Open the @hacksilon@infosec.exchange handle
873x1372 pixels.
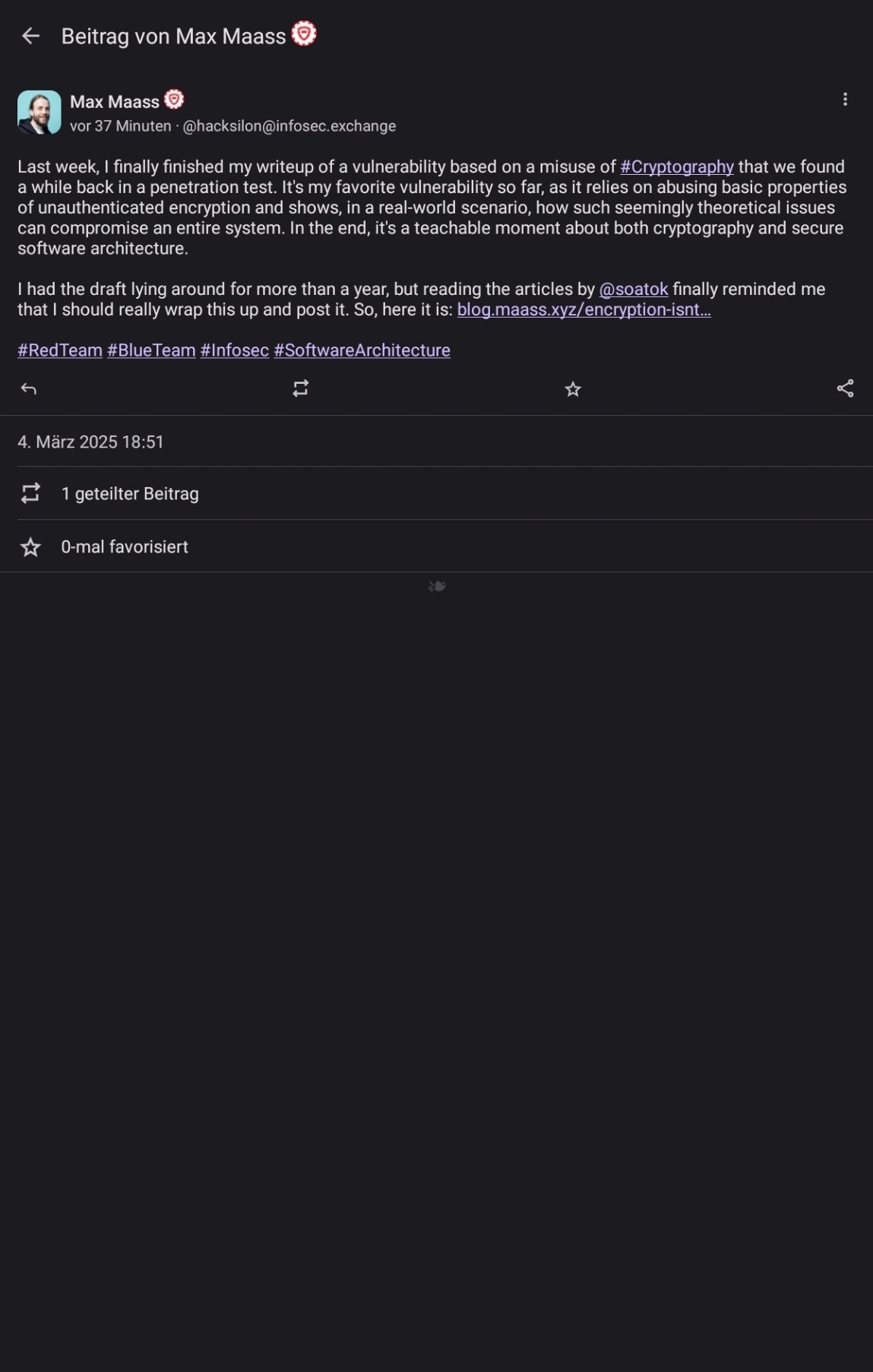[x=289, y=126]
